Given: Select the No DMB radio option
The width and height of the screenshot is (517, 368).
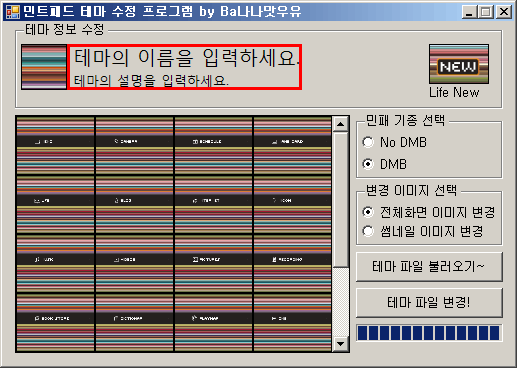Looking at the screenshot, I should tap(394, 142).
